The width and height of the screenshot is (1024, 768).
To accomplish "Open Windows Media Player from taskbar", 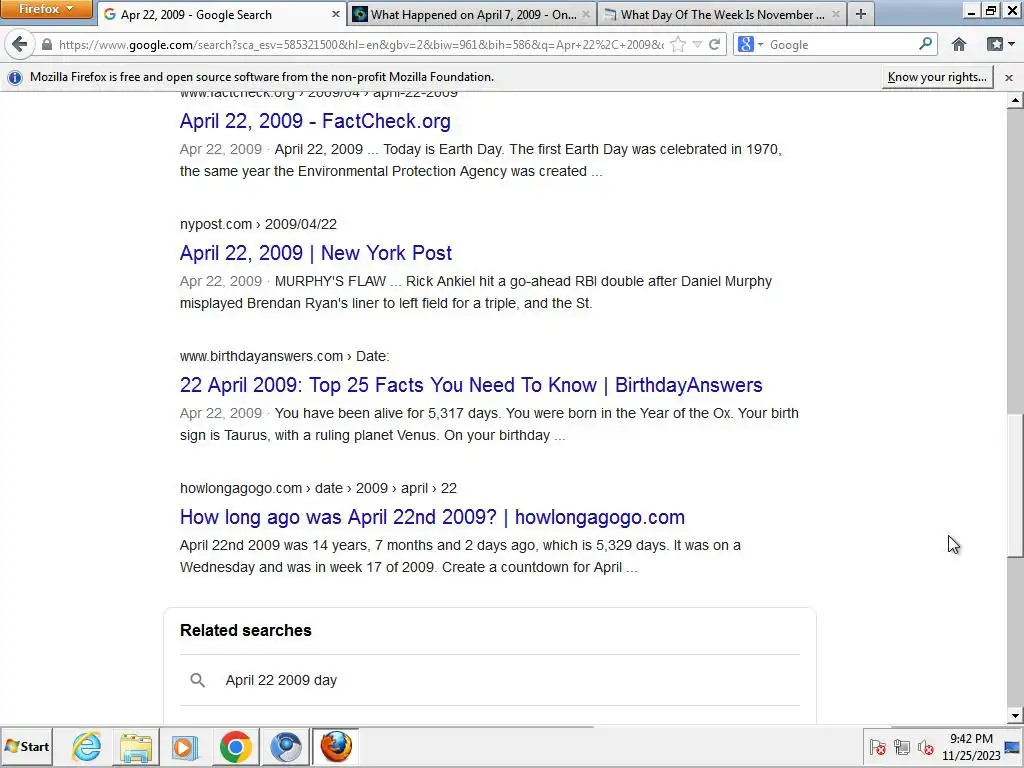I will click(x=185, y=746).
